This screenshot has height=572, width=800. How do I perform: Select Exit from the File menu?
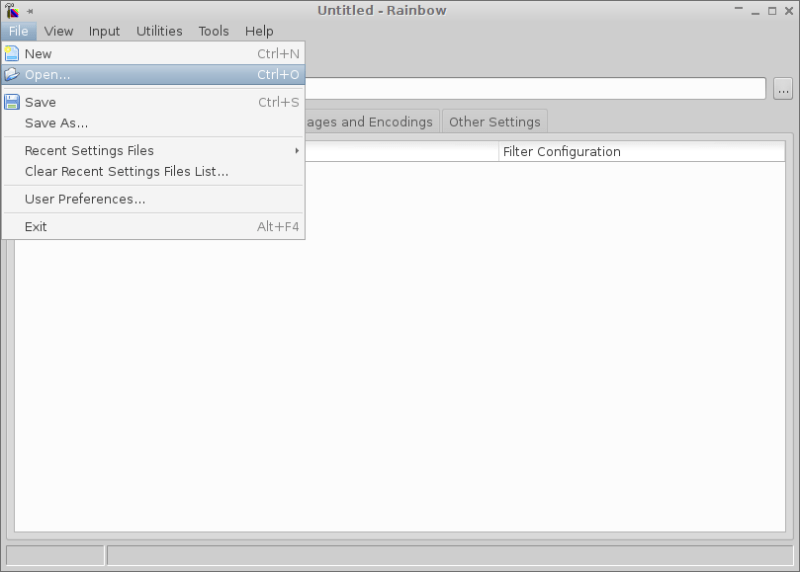153,227
